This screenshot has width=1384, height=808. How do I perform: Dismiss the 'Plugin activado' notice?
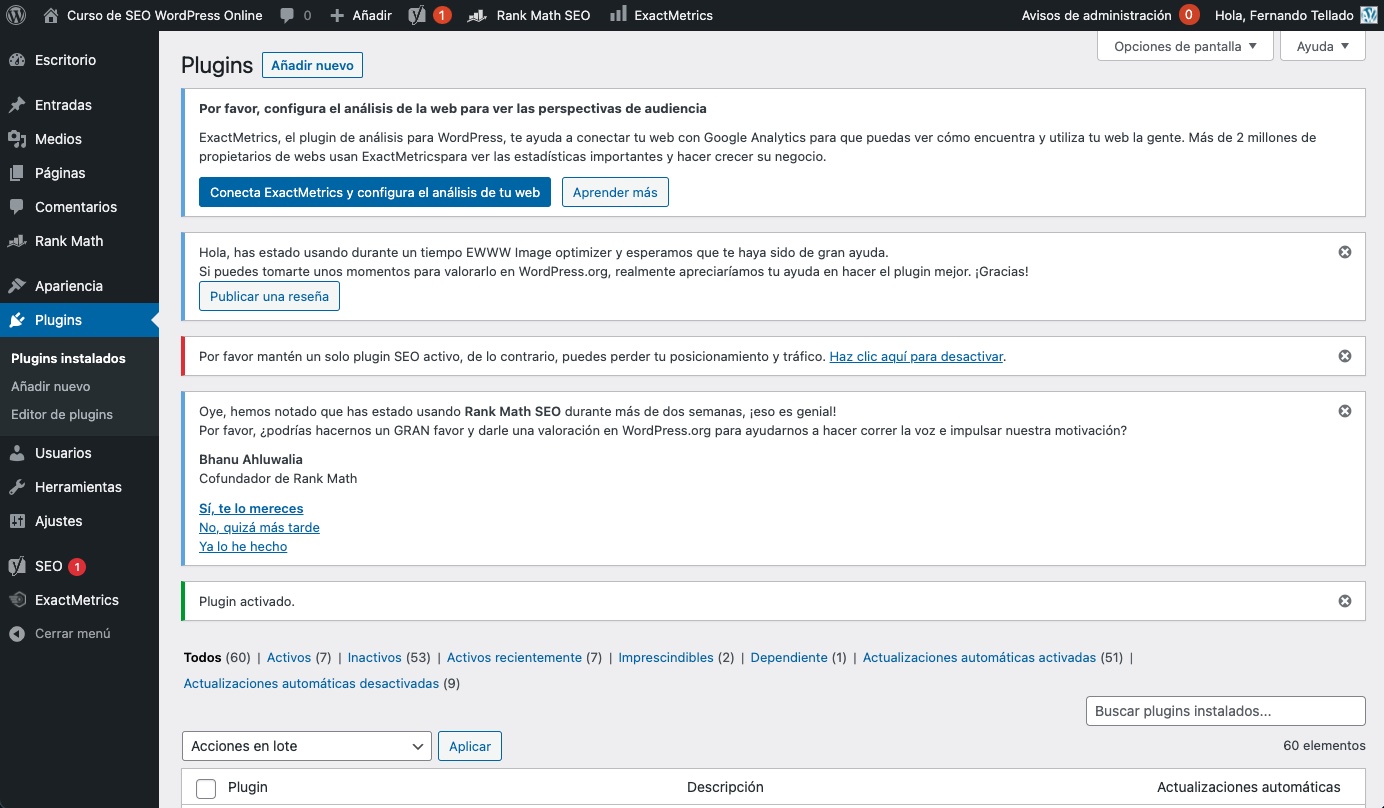(x=1345, y=601)
